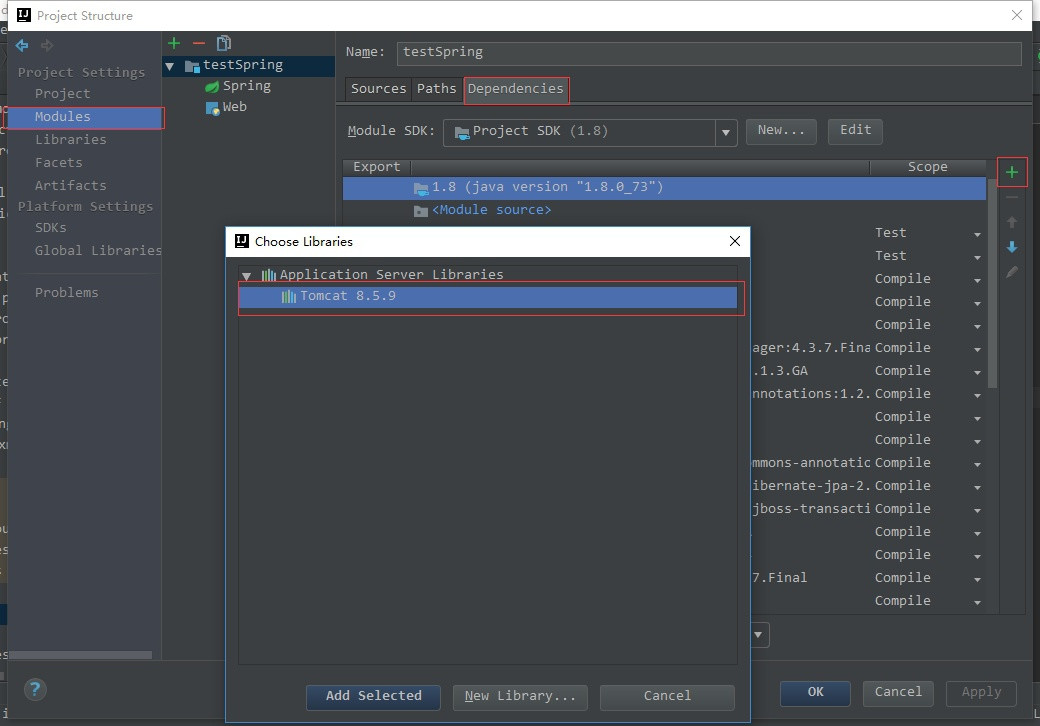Open scope dropdown for first Test row
The width and height of the screenshot is (1040, 726).
click(x=977, y=234)
